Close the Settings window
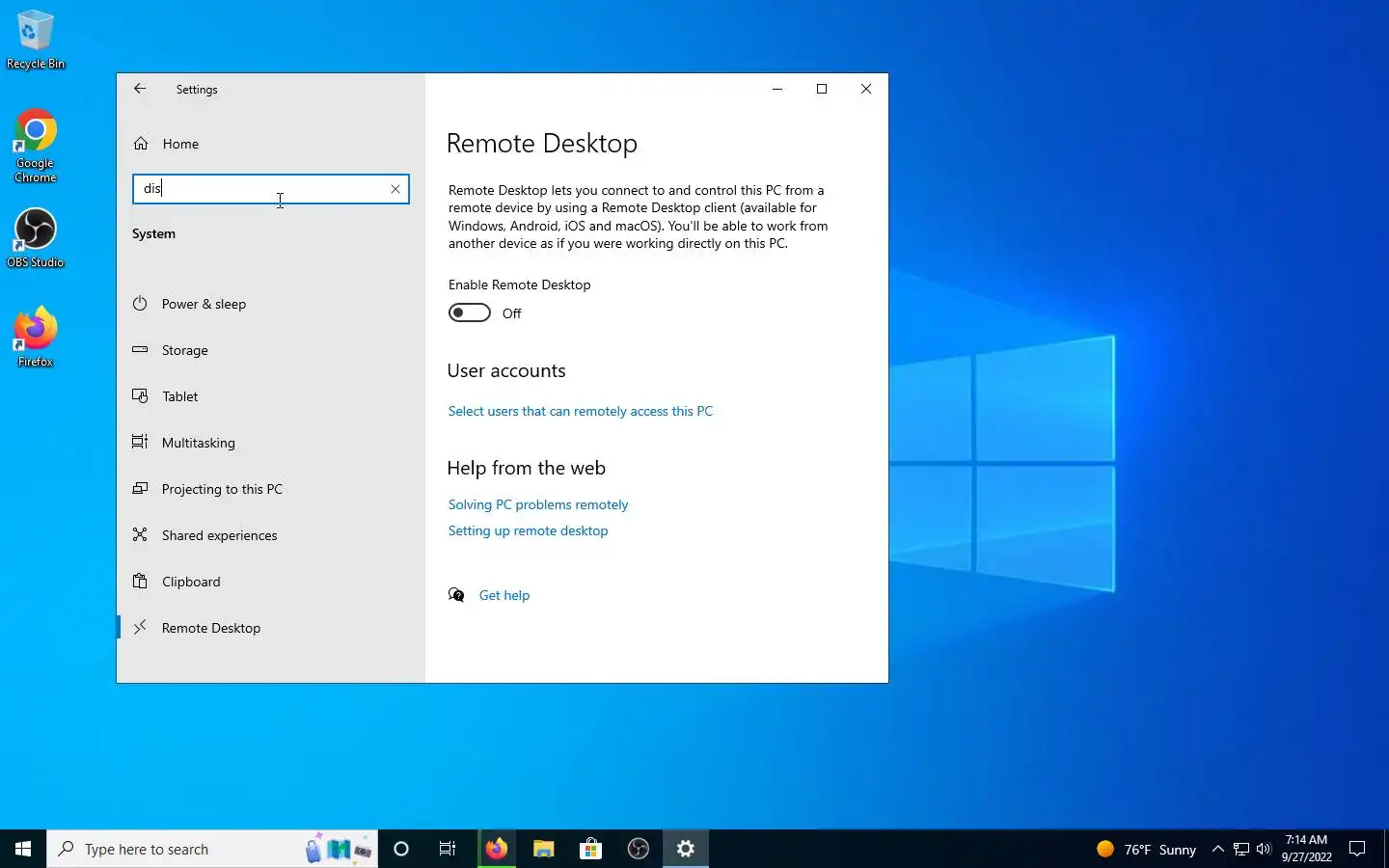1389x868 pixels. pyautogui.click(x=866, y=89)
